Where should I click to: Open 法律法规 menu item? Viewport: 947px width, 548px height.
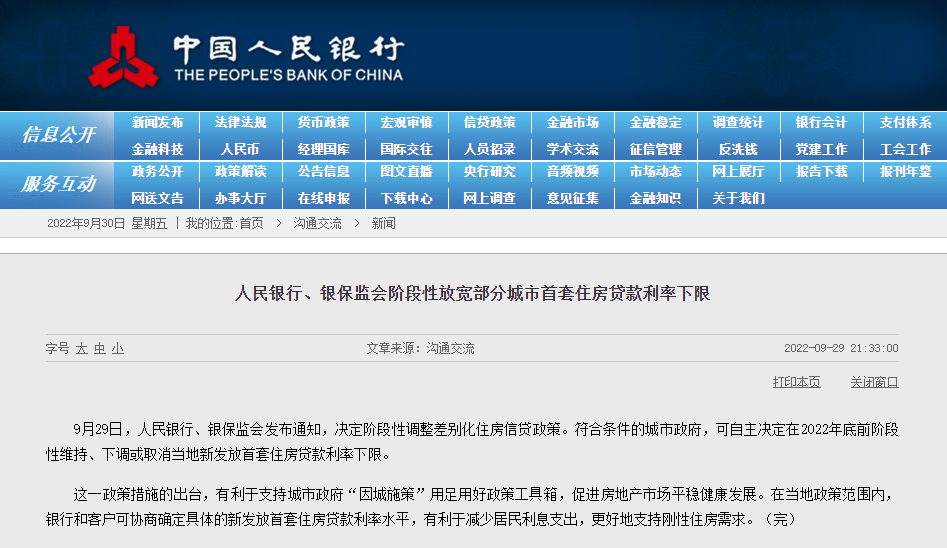click(240, 123)
